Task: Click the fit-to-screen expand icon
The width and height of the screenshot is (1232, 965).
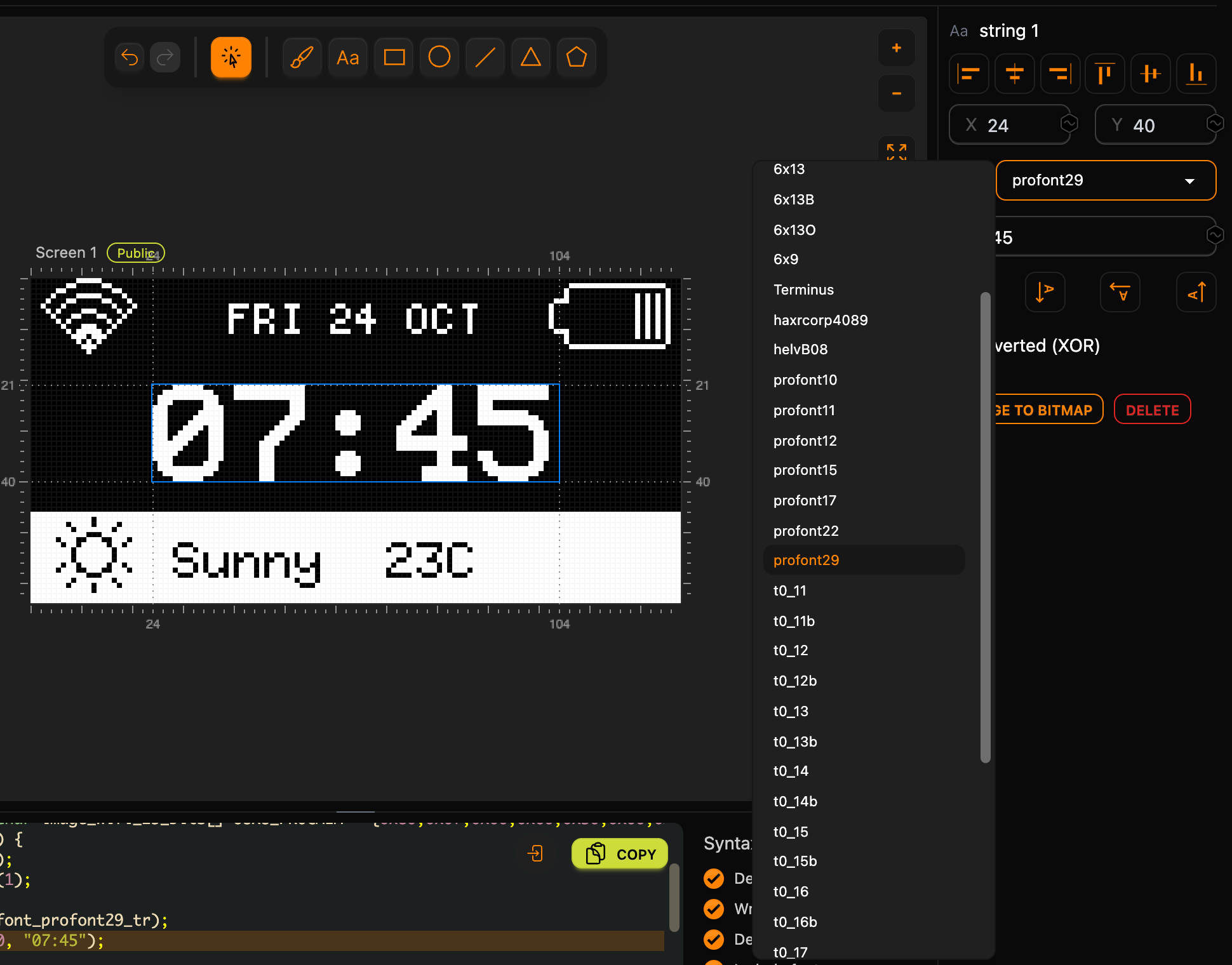Action: 897,150
